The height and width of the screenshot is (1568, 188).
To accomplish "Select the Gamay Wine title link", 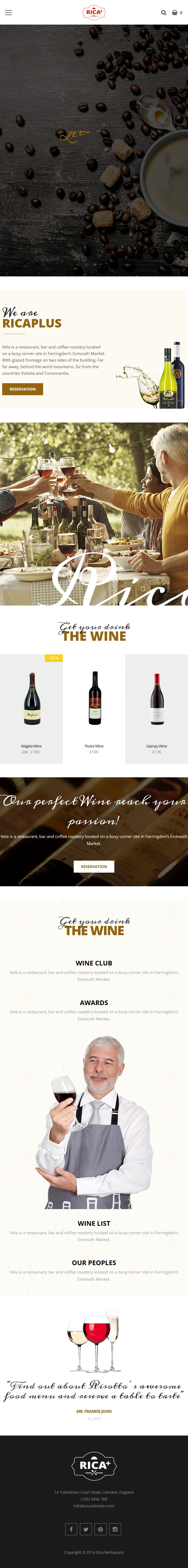I will [156, 746].
